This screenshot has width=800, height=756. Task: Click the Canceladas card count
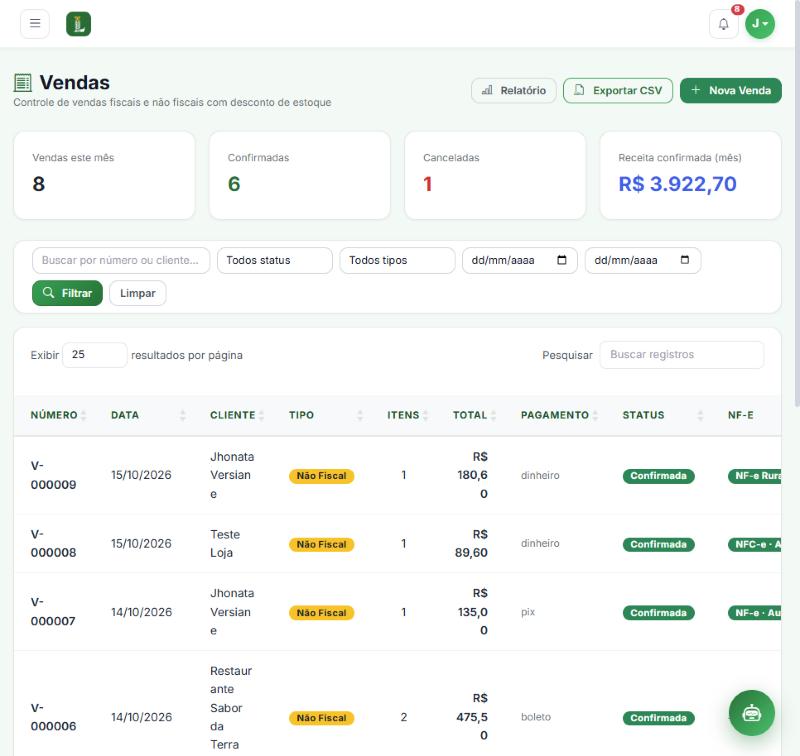tap(428, 184)
